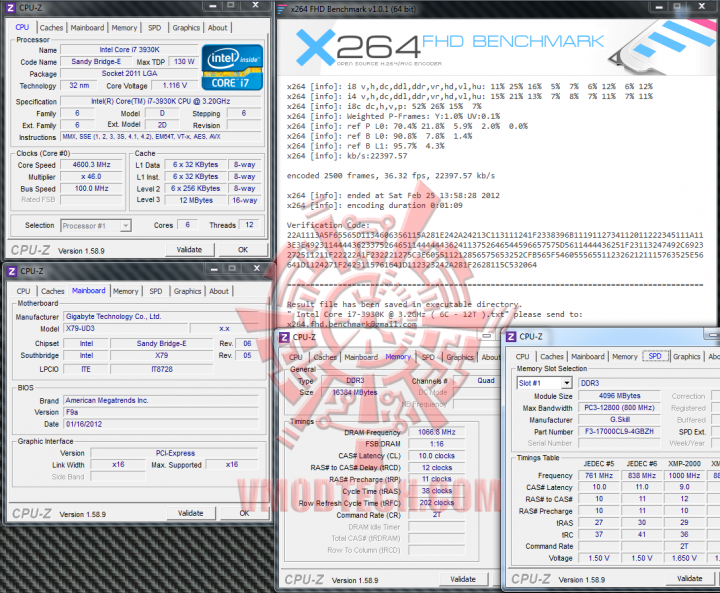Image resolution: width=720 pixels, height=593 pixels.
Task: Select CPU tab in Memory CPU-Z window
Action: tap(296, 357)
